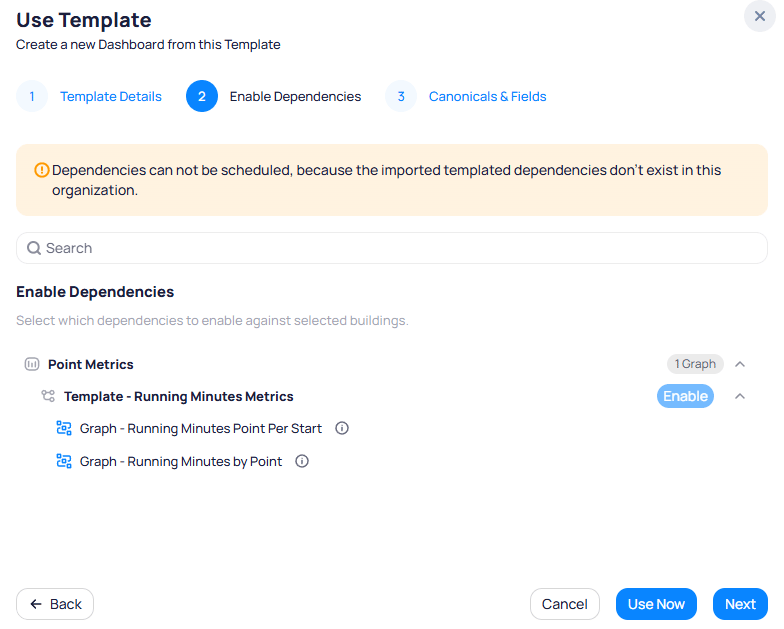Viewport: 784px width, 629px height.
Task: Focus the Search dependencies field
Action: 392,248
